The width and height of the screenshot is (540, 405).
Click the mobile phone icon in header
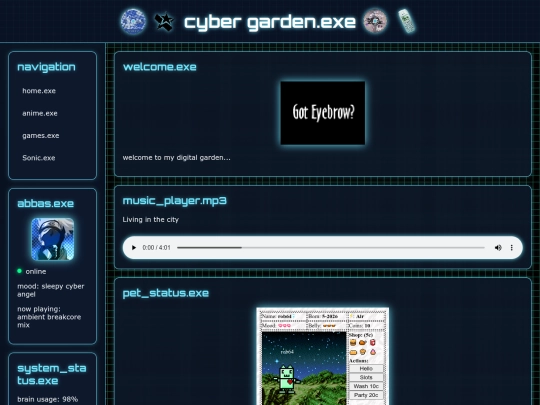pyautogui.click(x=407, y=21)
